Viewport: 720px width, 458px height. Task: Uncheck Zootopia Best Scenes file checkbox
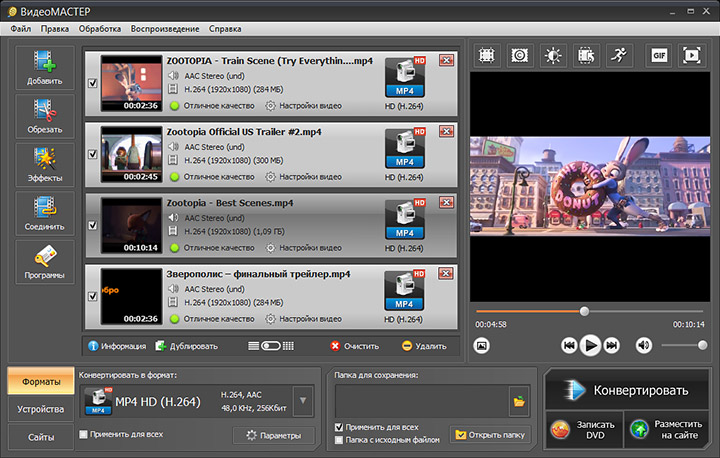tap(93, 225)
